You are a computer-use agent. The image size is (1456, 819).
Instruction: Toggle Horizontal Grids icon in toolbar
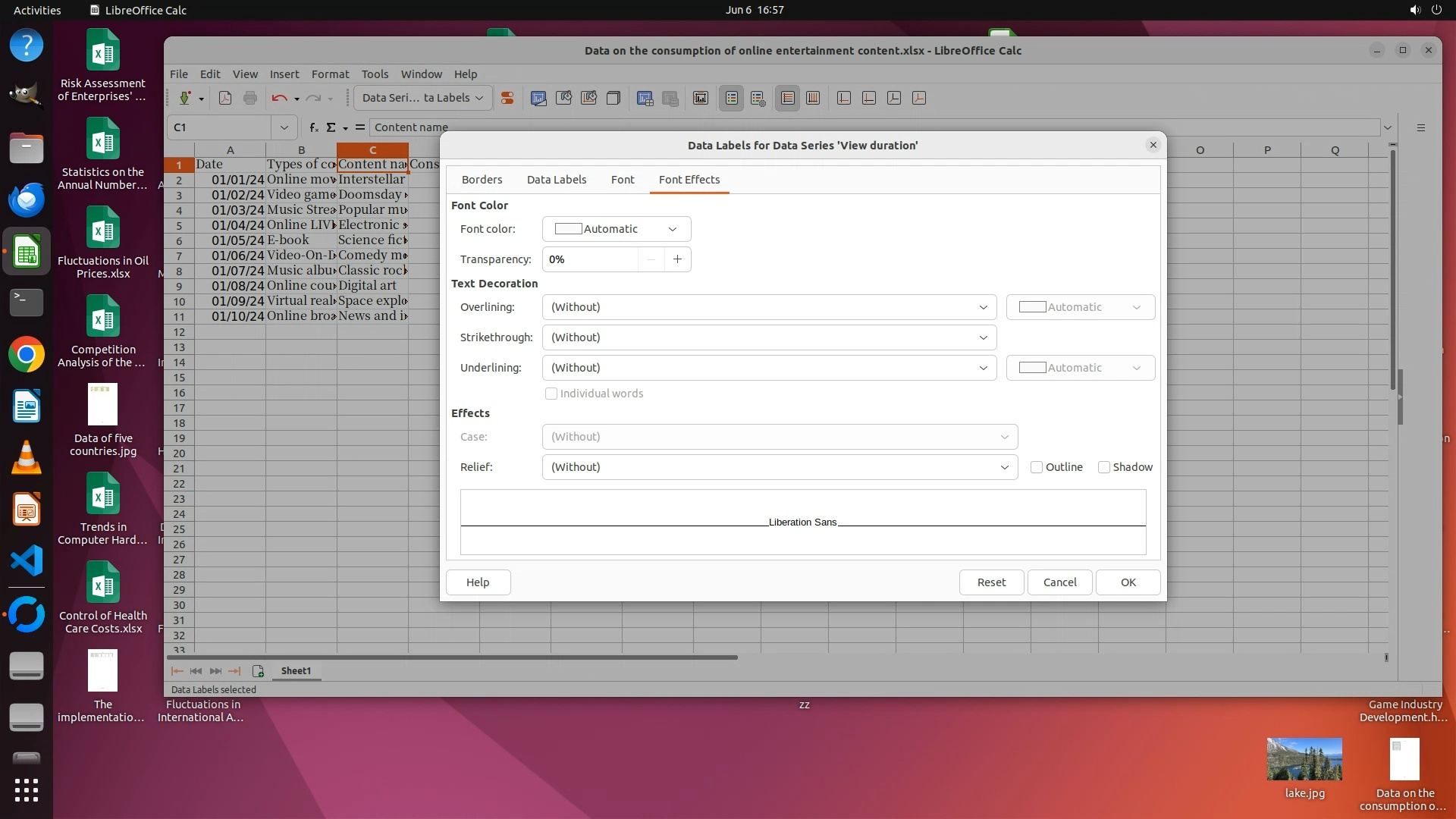(x=788, y=98)
